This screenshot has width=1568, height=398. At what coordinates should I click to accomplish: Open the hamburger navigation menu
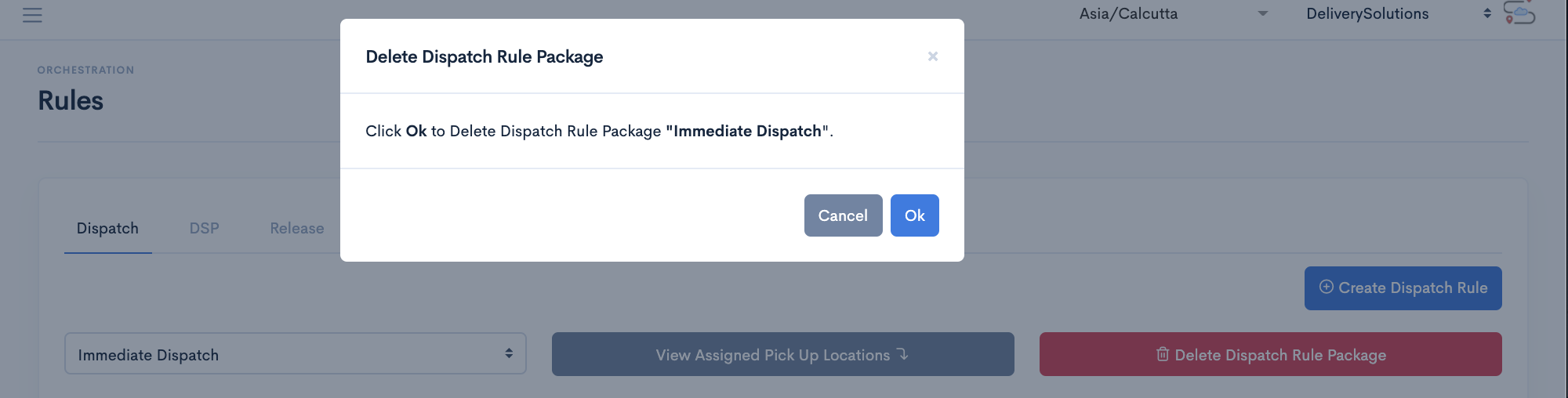coord(32,15)
